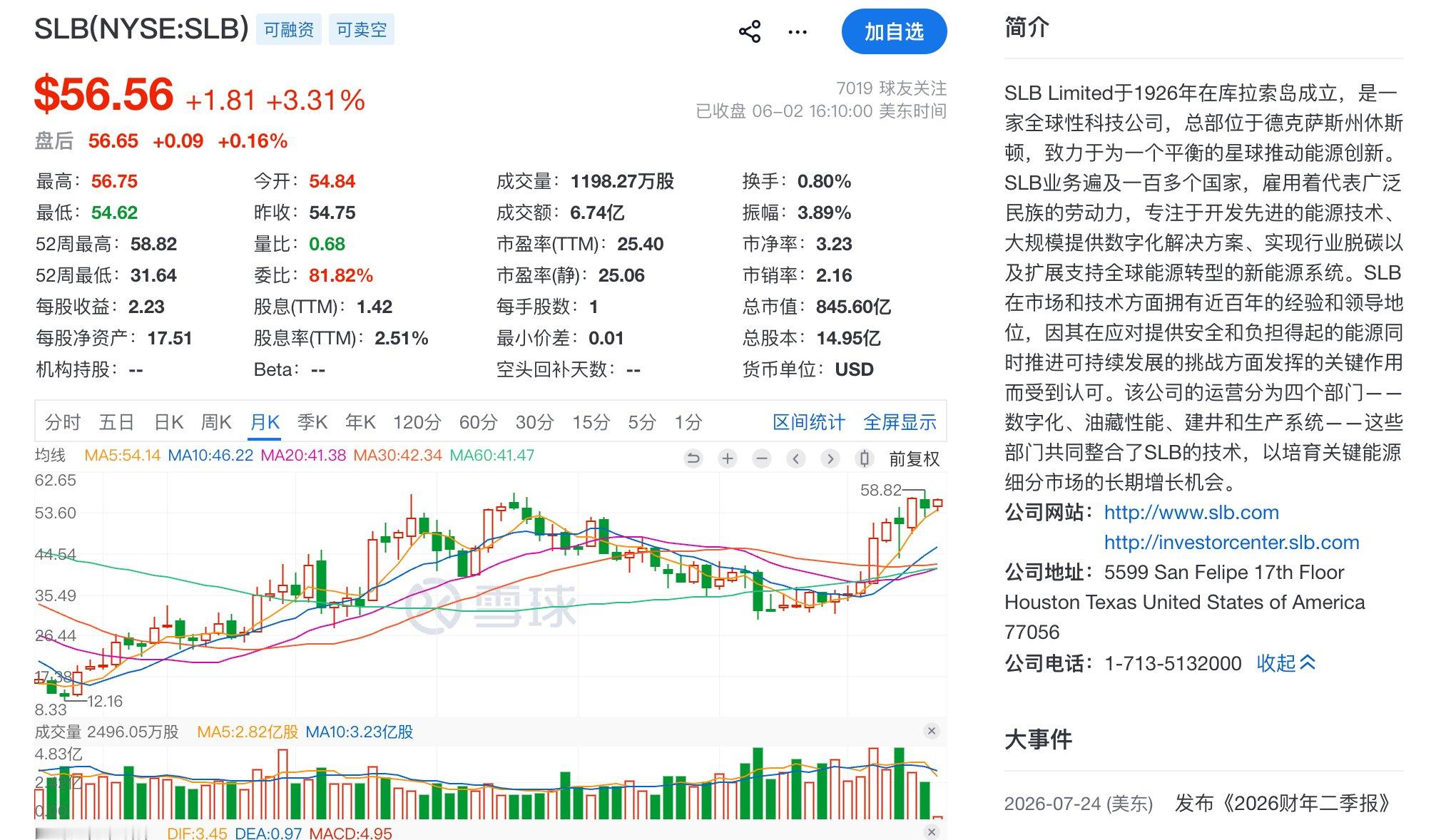Click the 股息率(TTM) value 2.51%
This screenshot has height=840, width=1431.
click(x=402, y=338)
